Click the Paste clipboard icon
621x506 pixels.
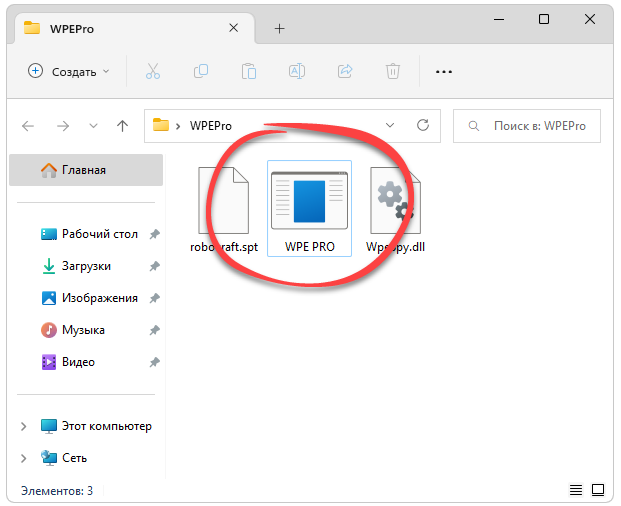[249, 71]
